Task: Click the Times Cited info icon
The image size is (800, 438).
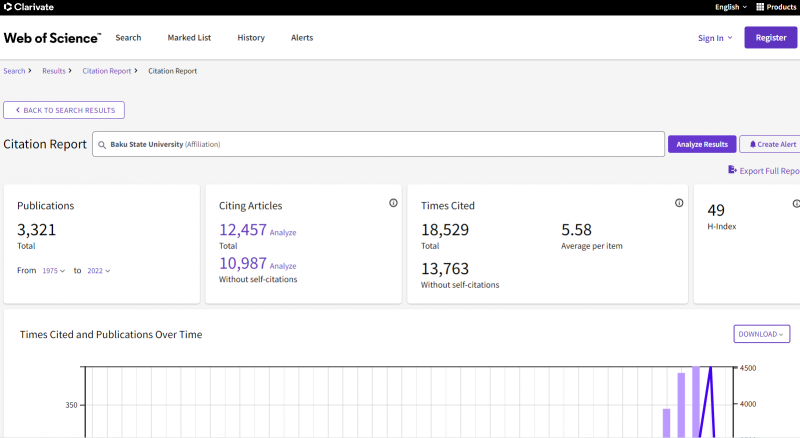Action: tap(679, 203)
